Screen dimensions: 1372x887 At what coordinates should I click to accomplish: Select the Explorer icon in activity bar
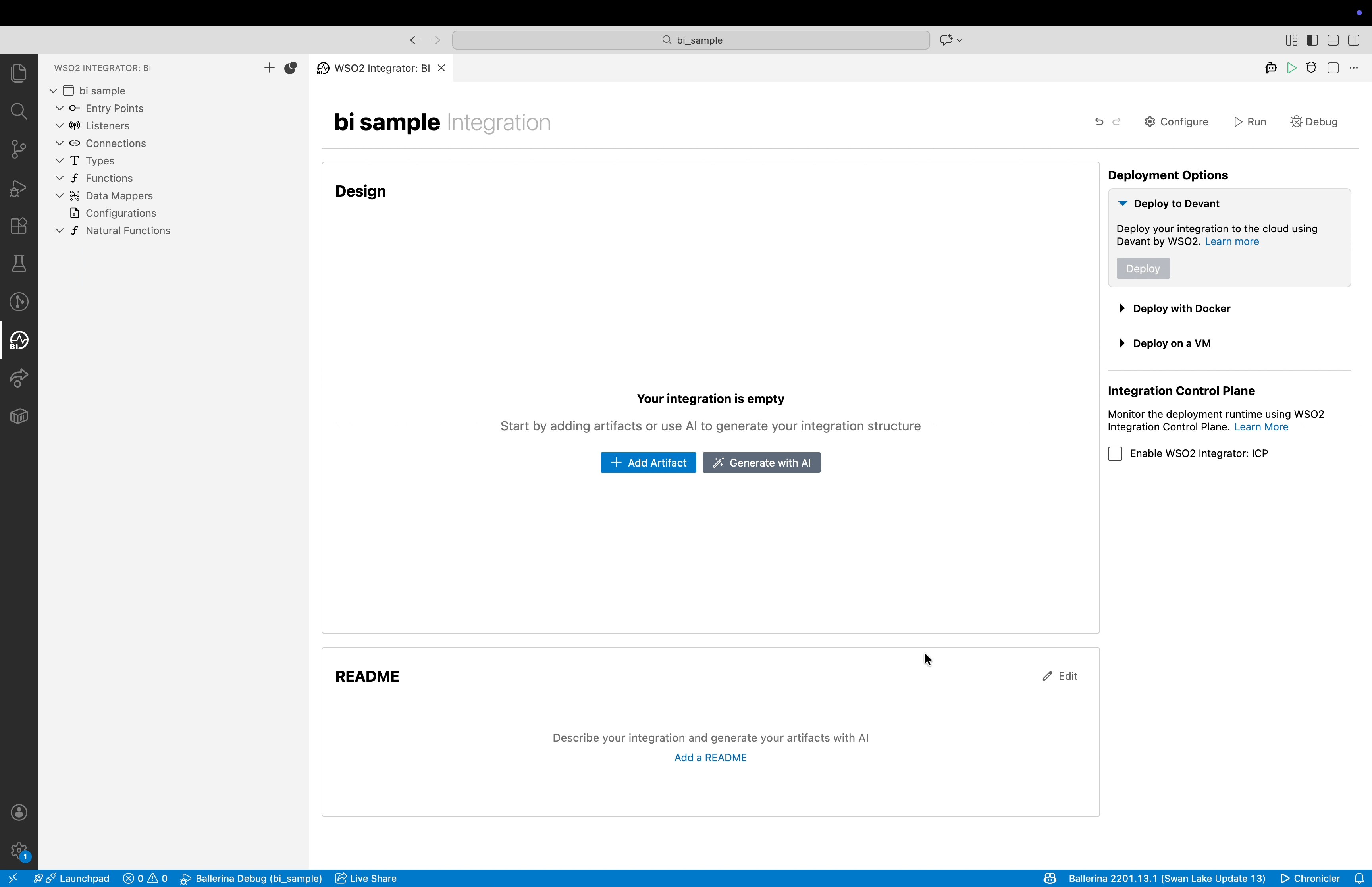coord(19,73)
